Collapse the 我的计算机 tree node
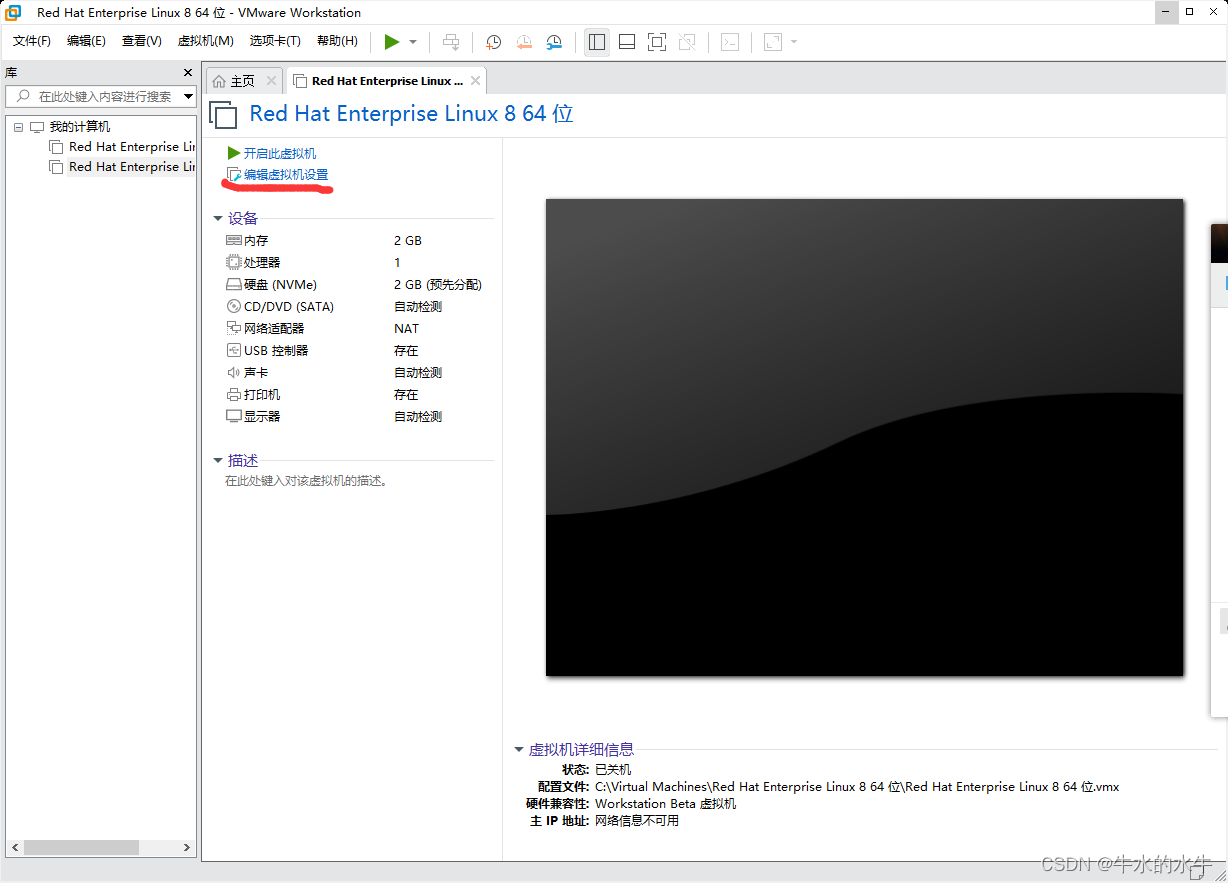Image resolution: width=1228 pixels, height=883 pixels. (x=18, y=127)
